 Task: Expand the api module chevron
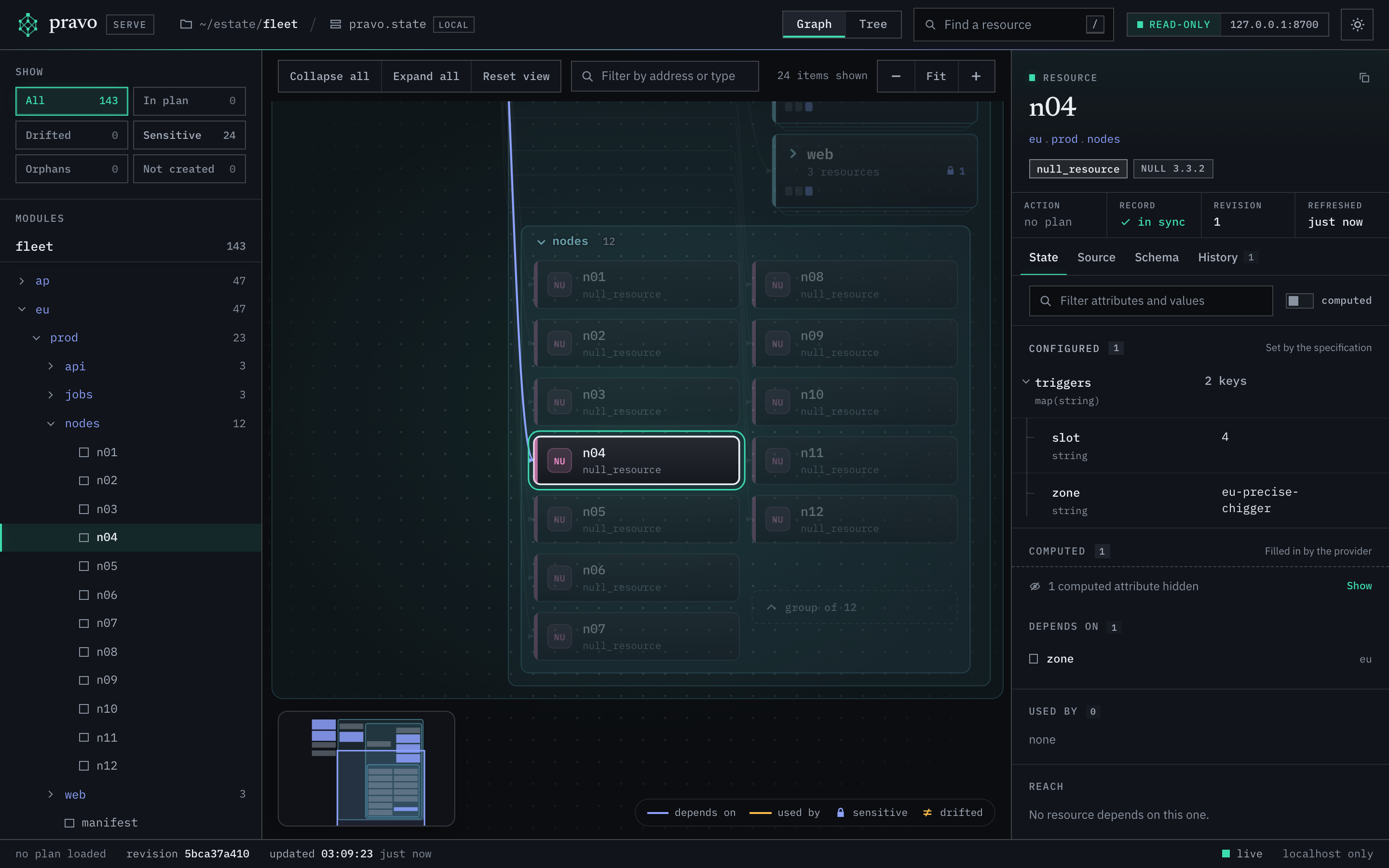[x=51, y=366]
